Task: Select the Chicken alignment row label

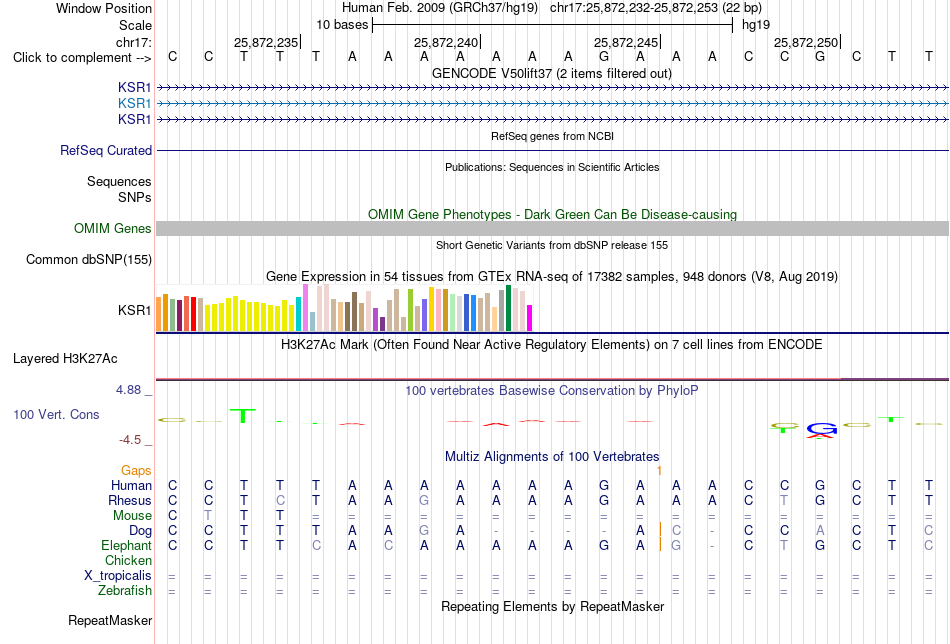Action: [128, 560]
